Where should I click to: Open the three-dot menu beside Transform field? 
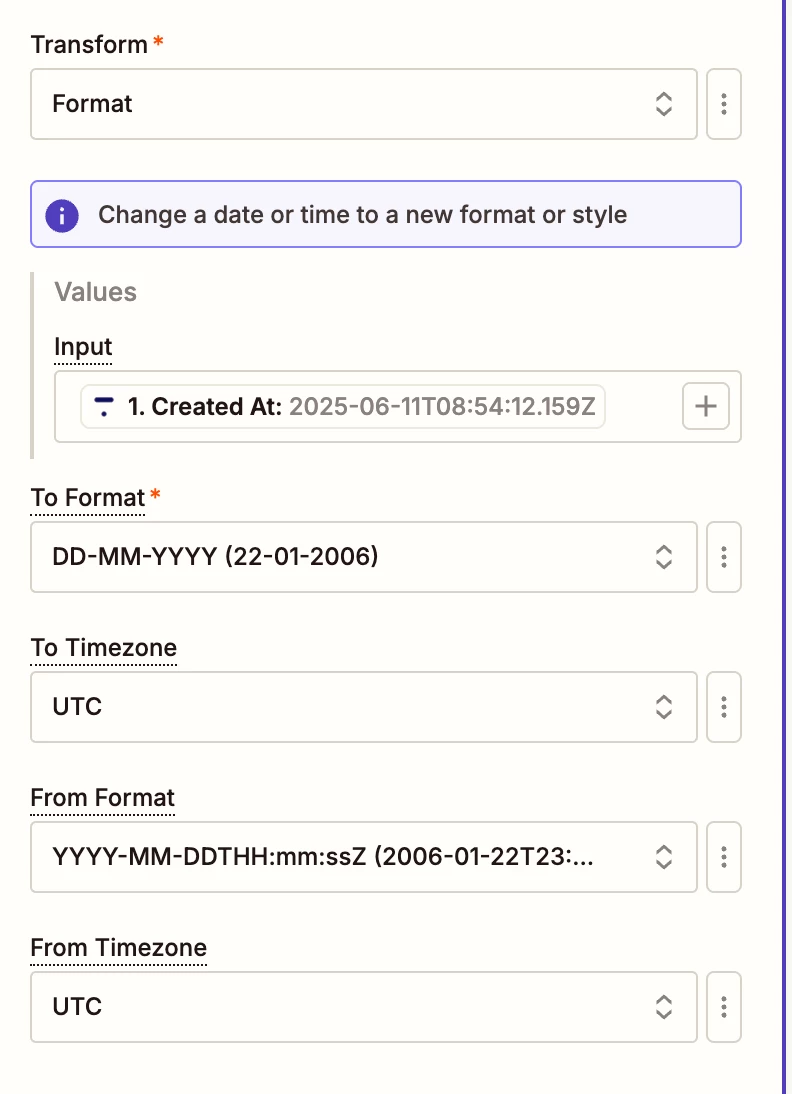click(x=724, y=104)
